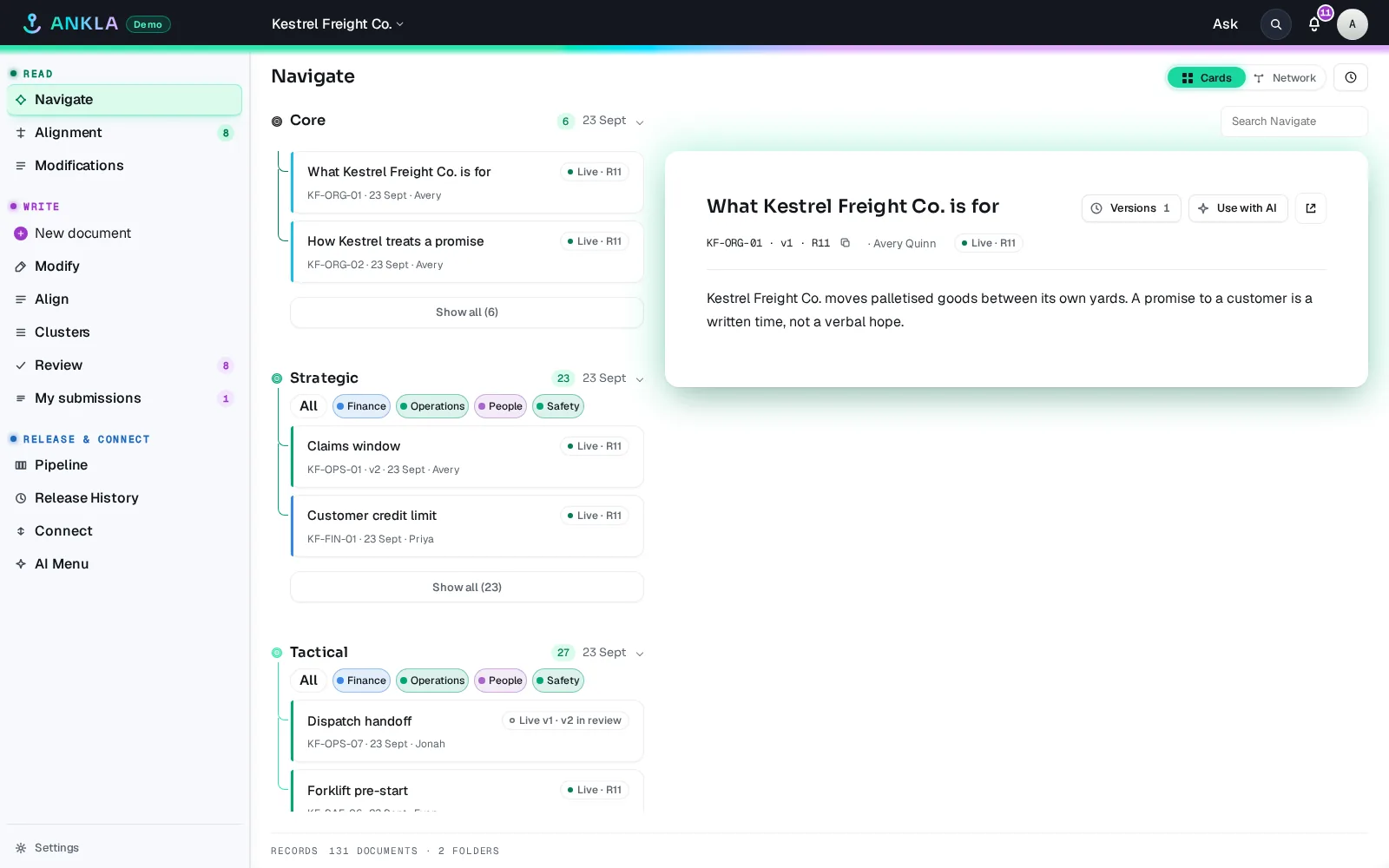Open the search magnifier icon in top bar
The height and width of the screenshot is (868, 1389).
click(1275, 24)
